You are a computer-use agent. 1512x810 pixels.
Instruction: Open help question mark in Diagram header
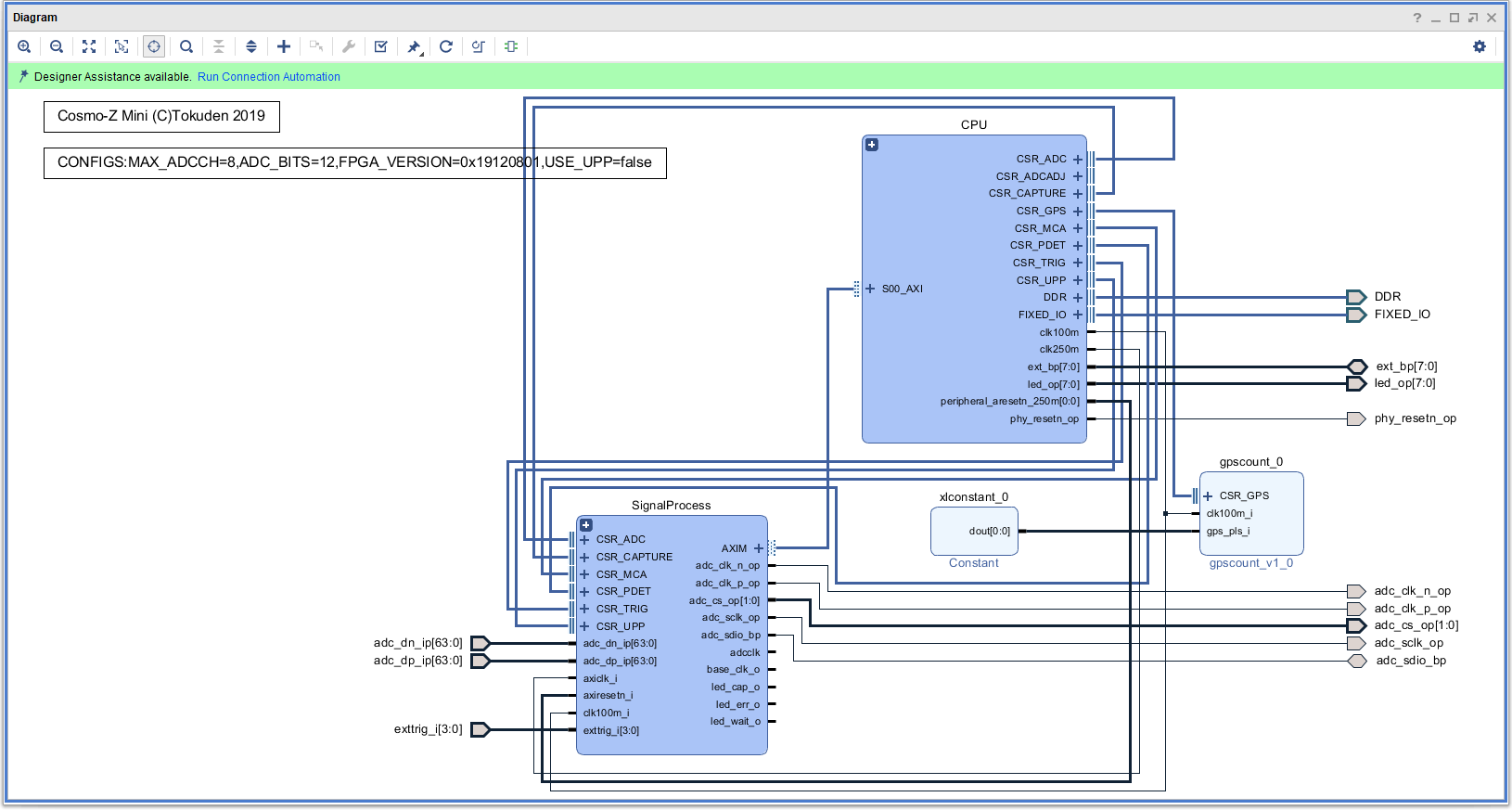pyautogui.click(x=1416, y=18)
